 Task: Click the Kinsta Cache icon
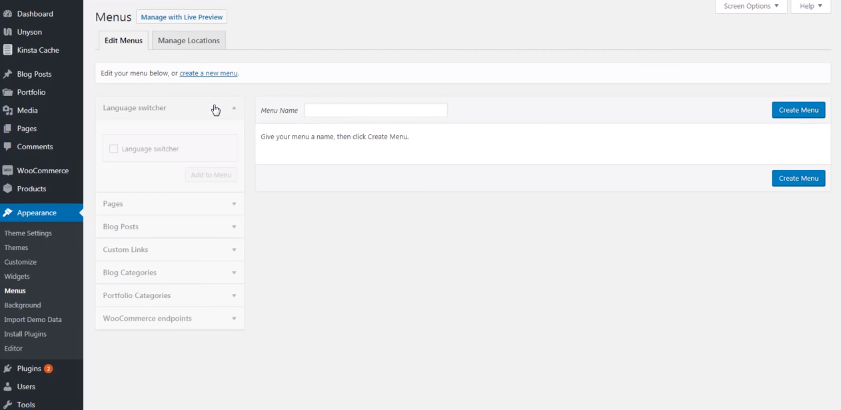click(x=8, y=50)
